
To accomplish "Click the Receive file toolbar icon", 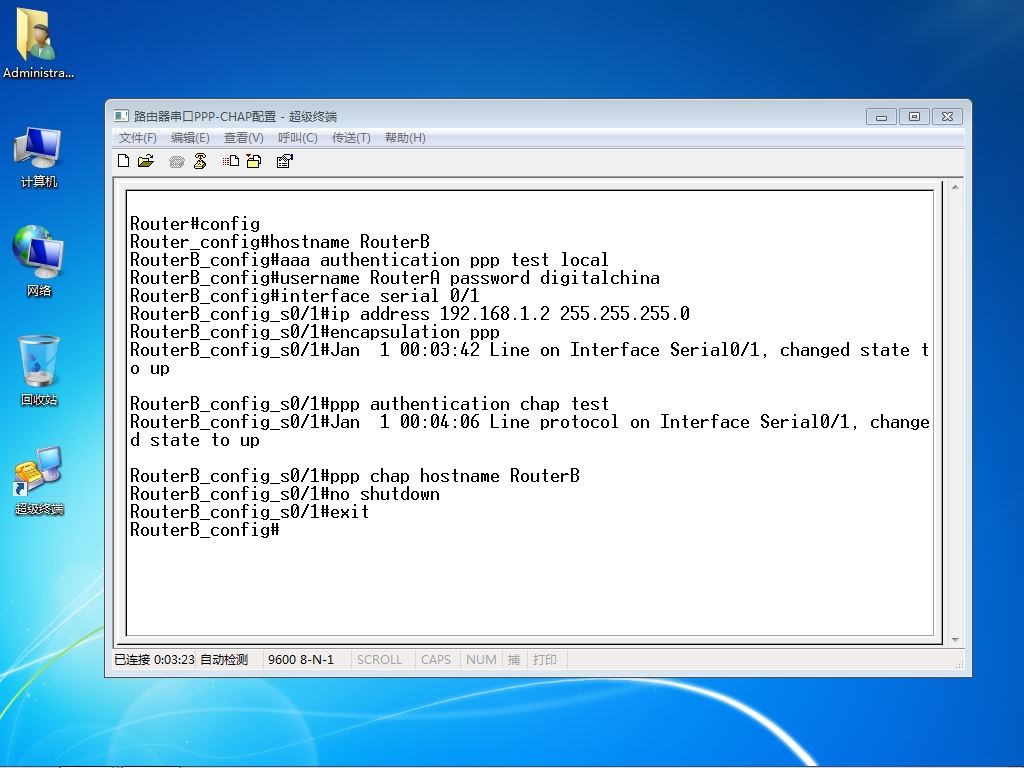I will 254,161.
